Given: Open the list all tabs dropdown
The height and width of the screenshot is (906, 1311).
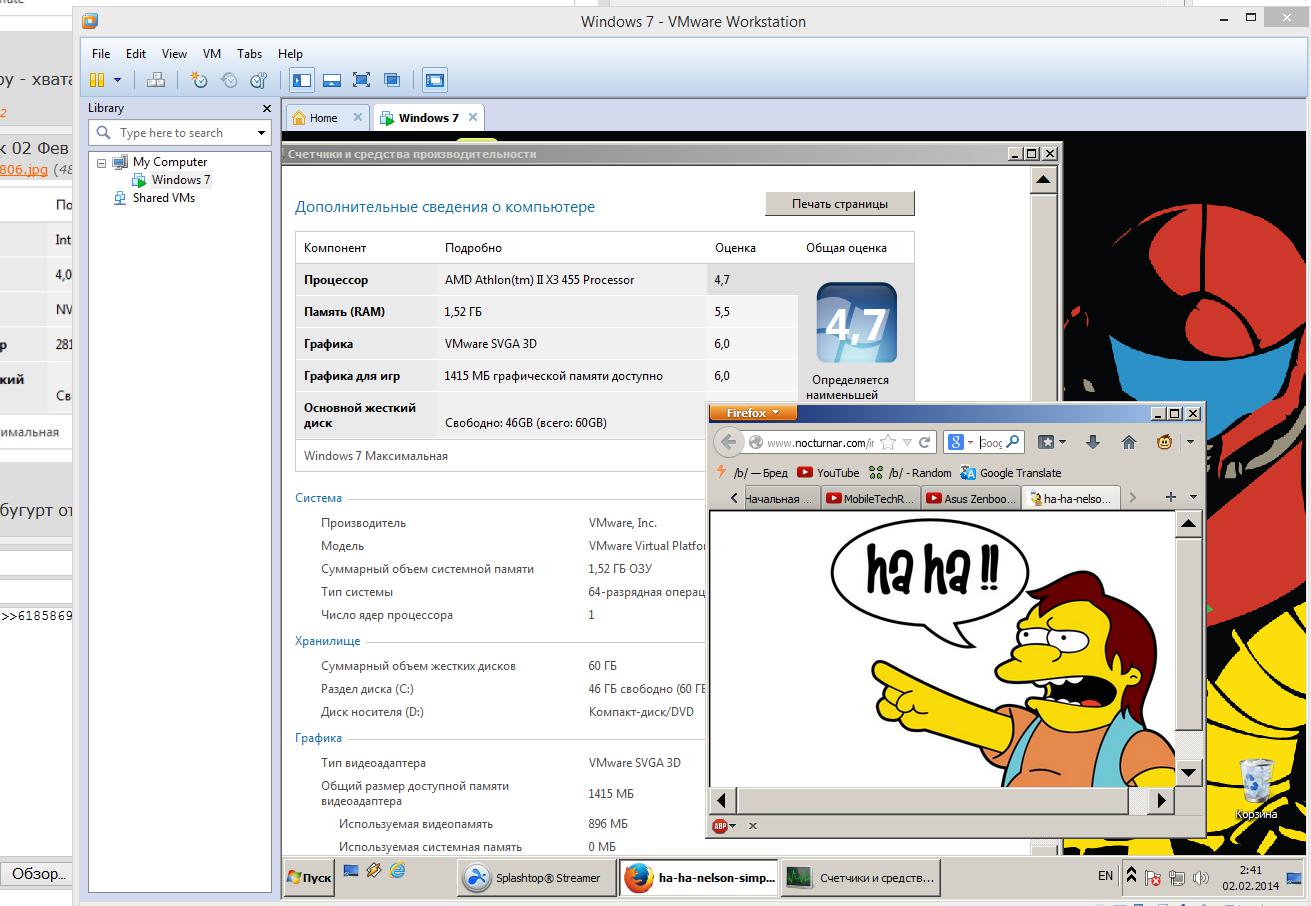Looking at the screenshot, I should point(1192,497).
